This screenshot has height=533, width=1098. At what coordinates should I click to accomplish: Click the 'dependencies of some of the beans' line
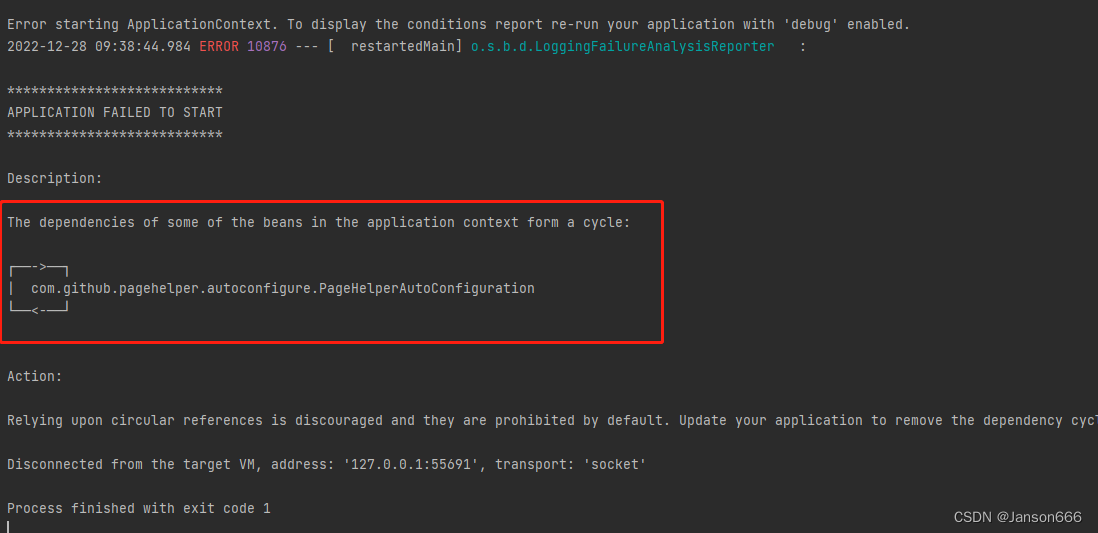tap(319, 223)
